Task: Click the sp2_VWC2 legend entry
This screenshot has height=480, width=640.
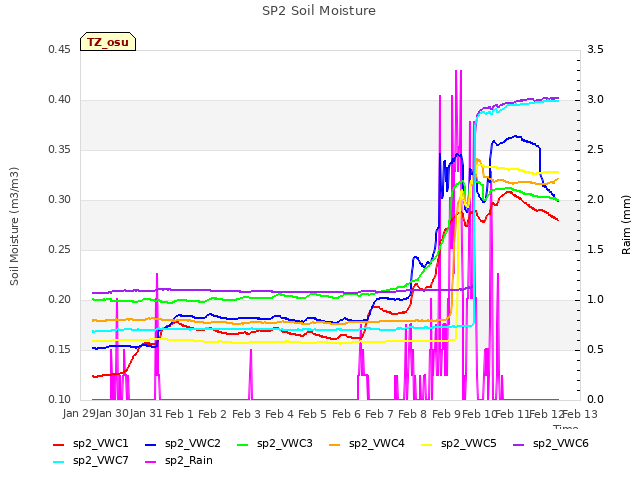Action: coord(183,444)
